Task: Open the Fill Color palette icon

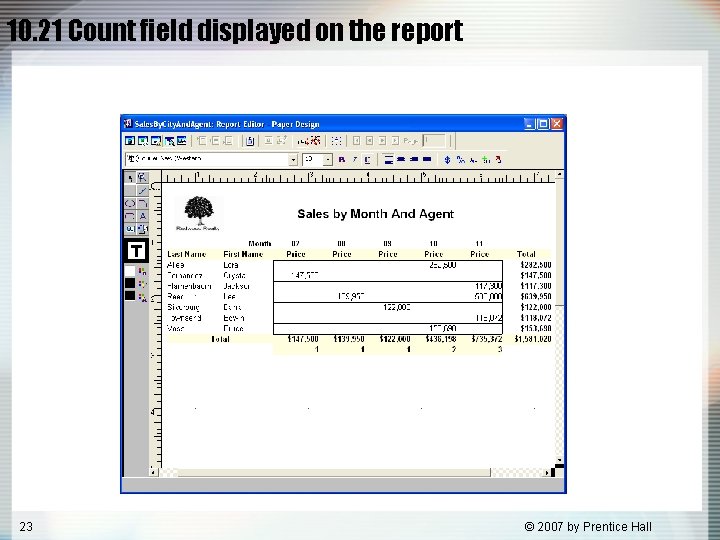Action: (142, 271)
